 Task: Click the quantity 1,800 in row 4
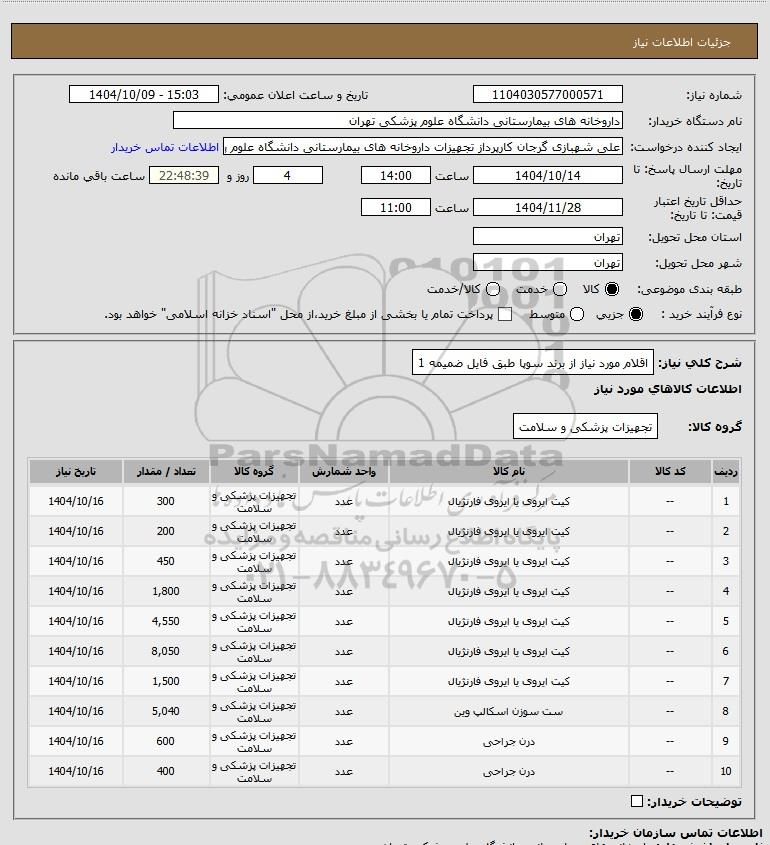pos(165,591)
